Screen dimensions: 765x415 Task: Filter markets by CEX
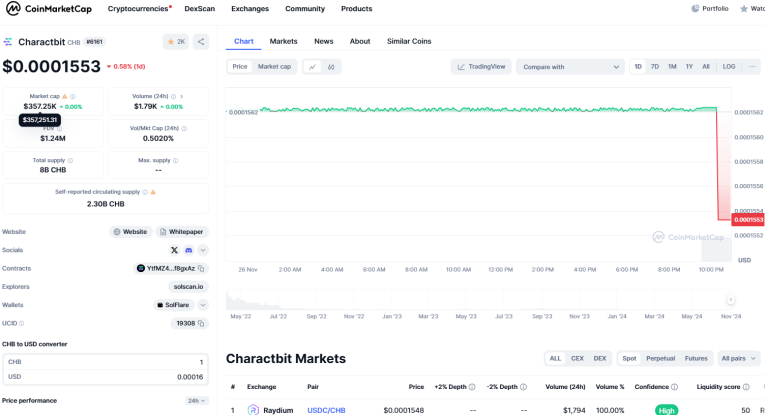pyautogui.click(x=577, y=358)
